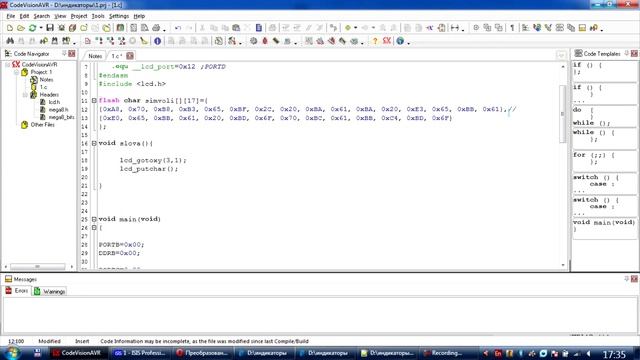Viewport: 640px width, 360px height.
Task: Open Find with the binoculars icon
Action: click(x=10, y=41)
